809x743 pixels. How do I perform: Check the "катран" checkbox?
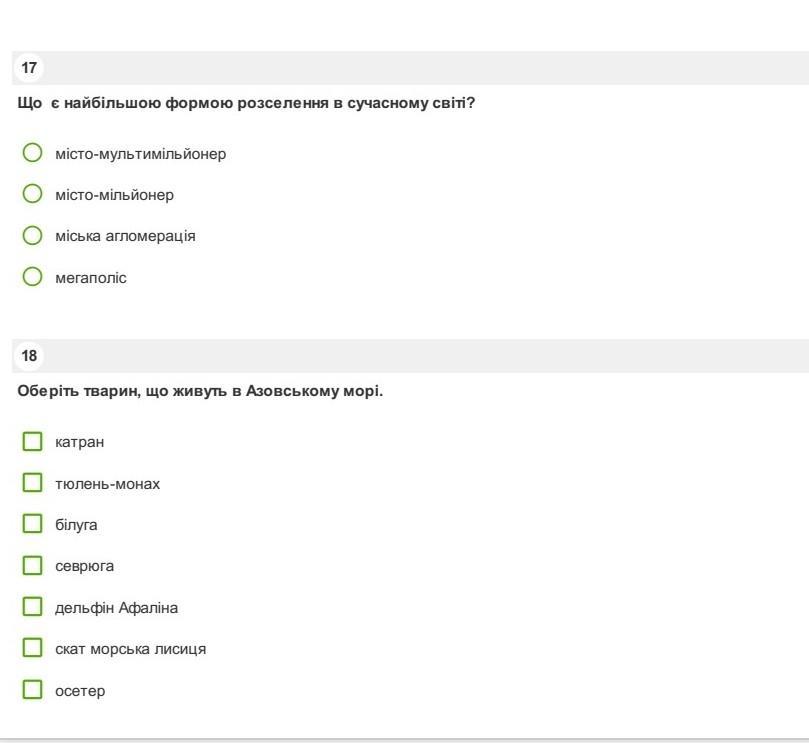33,441
